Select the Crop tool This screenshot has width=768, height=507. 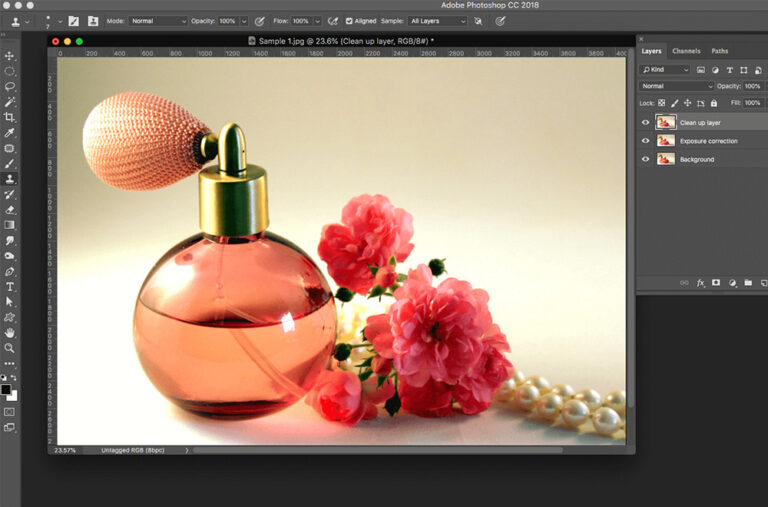[10, 118]
